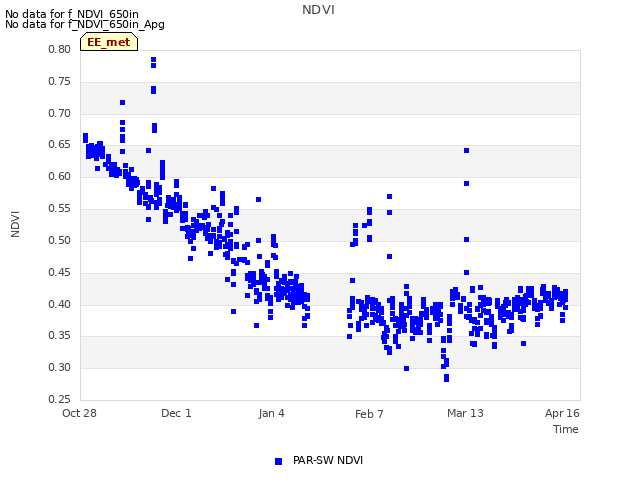Click the Mar 13 x-axis tick label

(465, 413)
